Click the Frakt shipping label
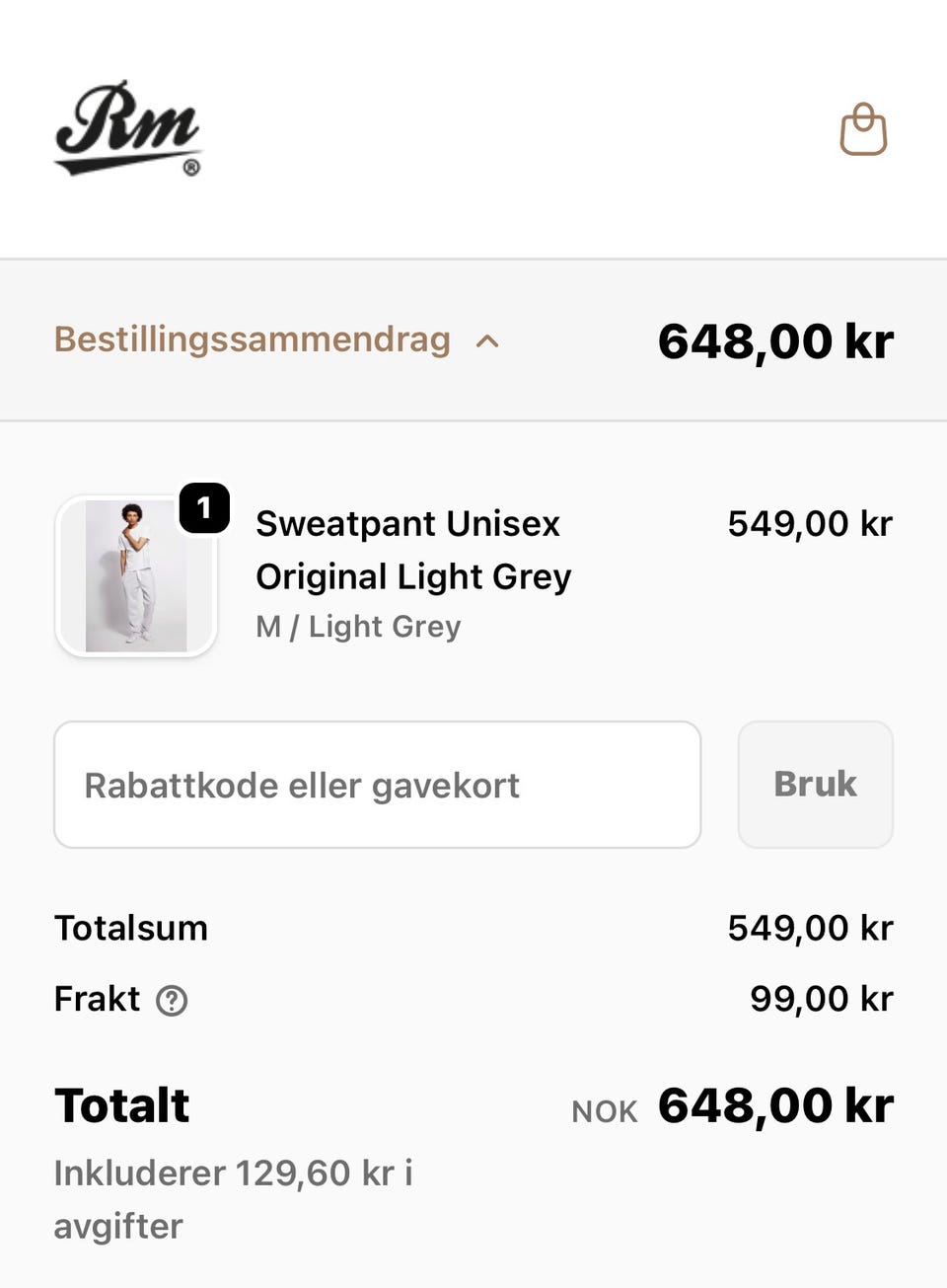The width and height of the screenshot is (947, 1288). (97, 999)
